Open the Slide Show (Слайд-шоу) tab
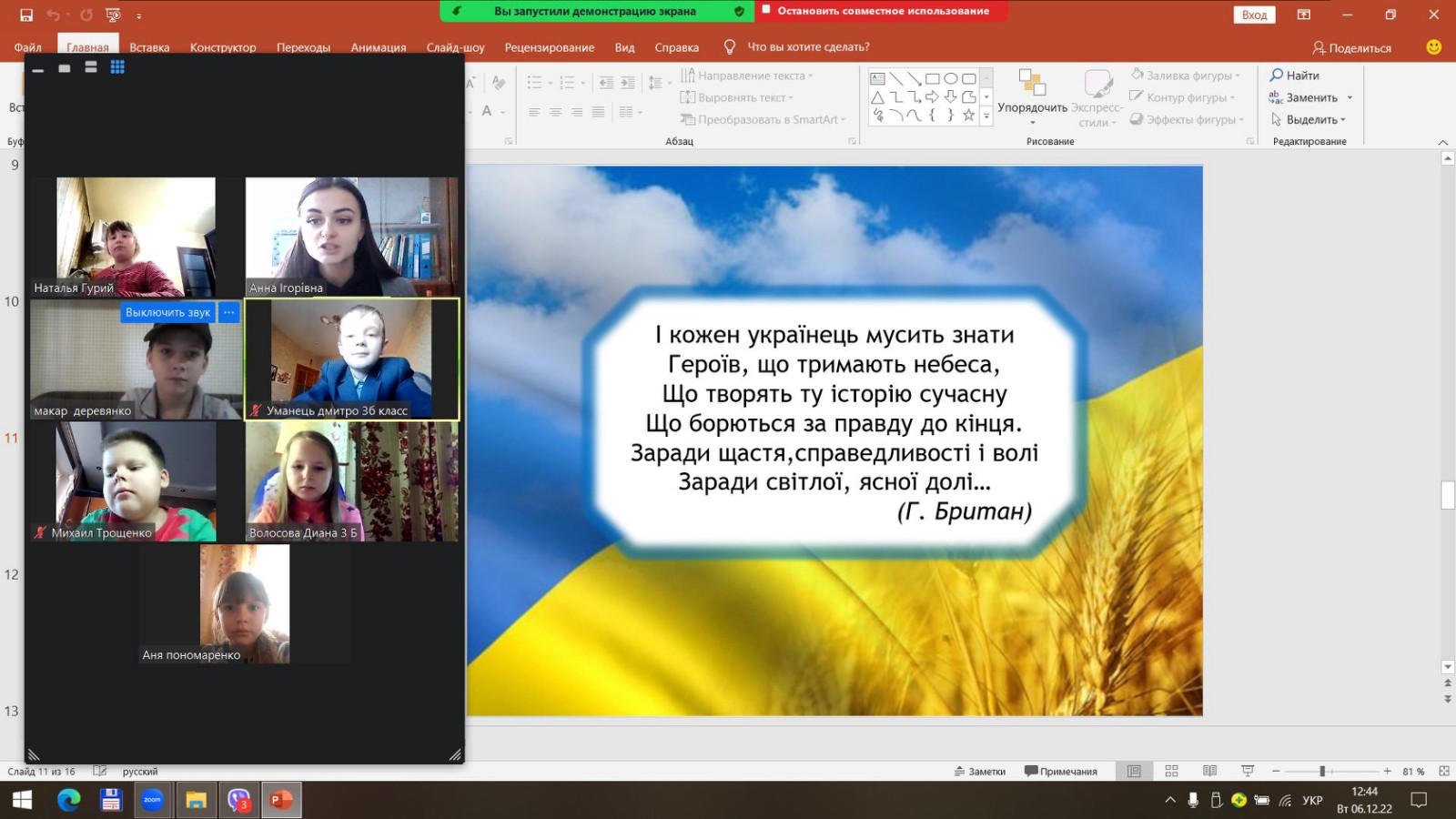The height and width of the screenshot is (819, 1456). tap(455, 47)
